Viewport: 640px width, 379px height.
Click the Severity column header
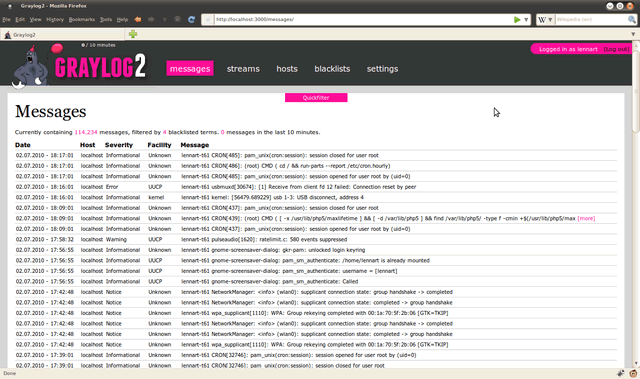point(119,145)
